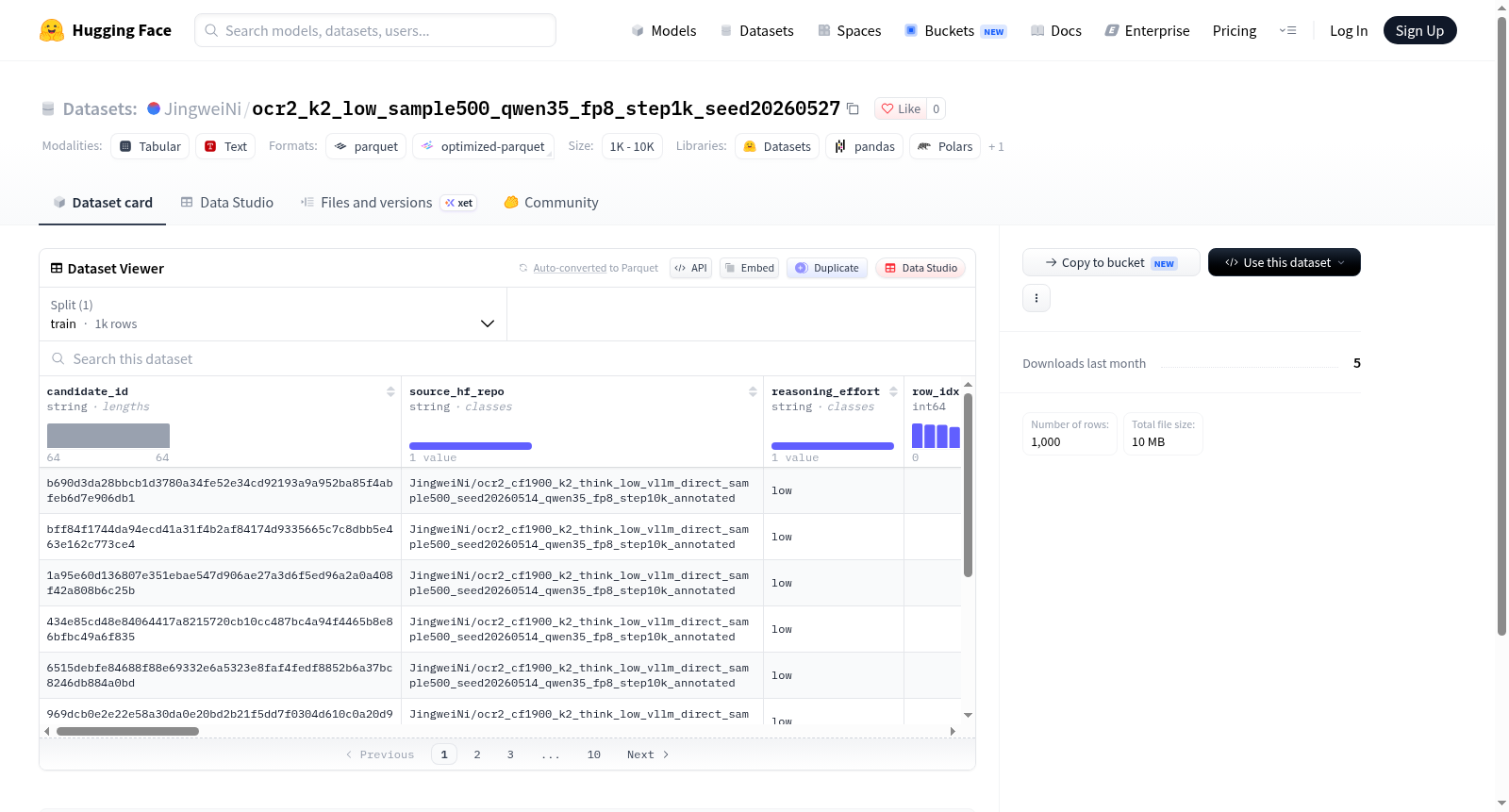Open Enterprise in the top navigation
This screenshot has height=812, width=1509.
(1147, 30)
